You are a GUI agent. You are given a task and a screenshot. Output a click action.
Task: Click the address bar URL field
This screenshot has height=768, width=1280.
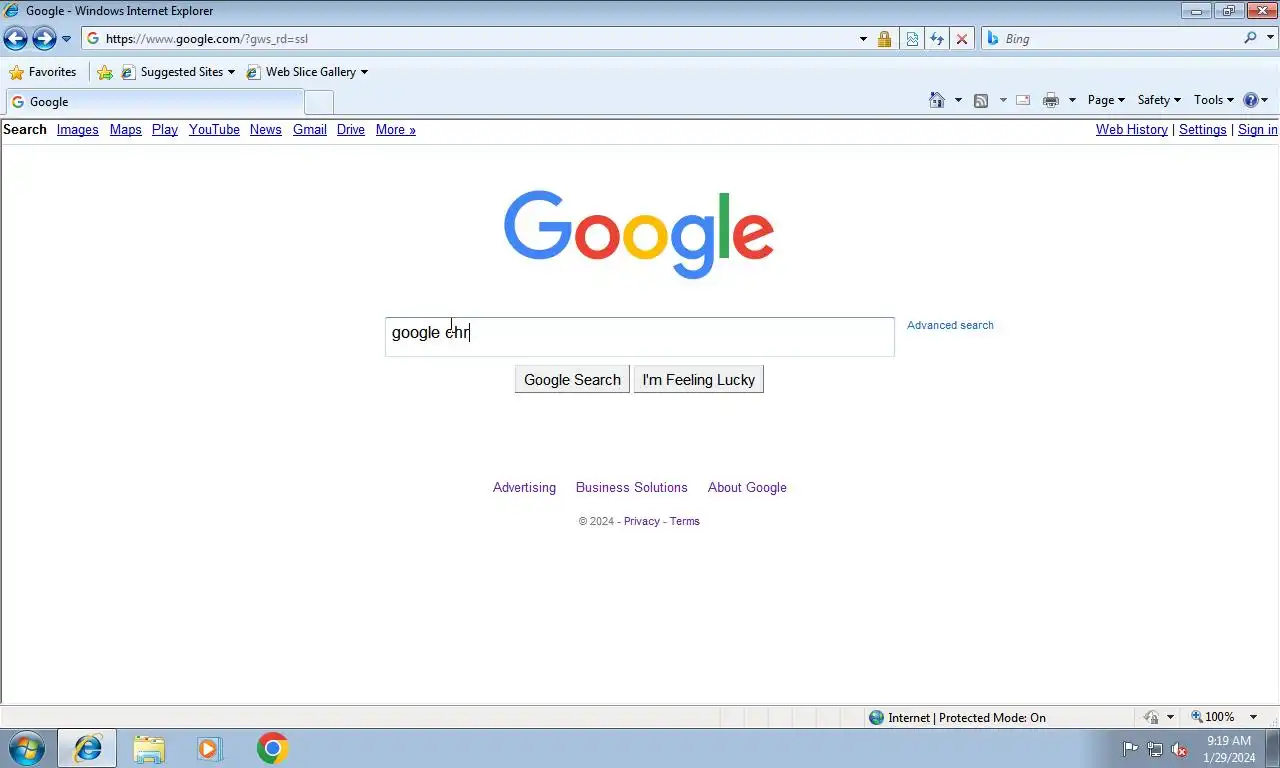(470, 39)
